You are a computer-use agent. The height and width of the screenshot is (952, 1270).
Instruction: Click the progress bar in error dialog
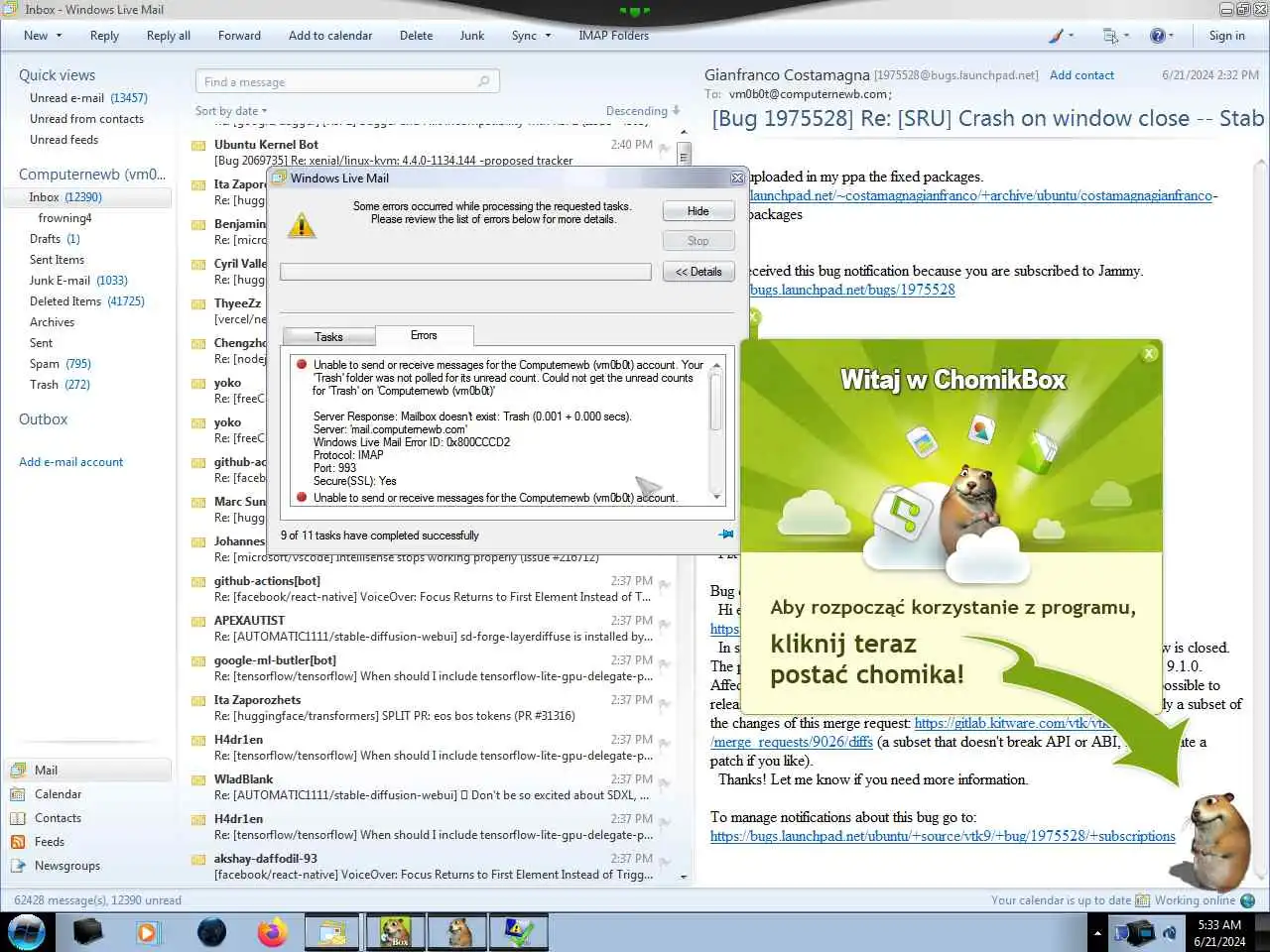point(465,272)
